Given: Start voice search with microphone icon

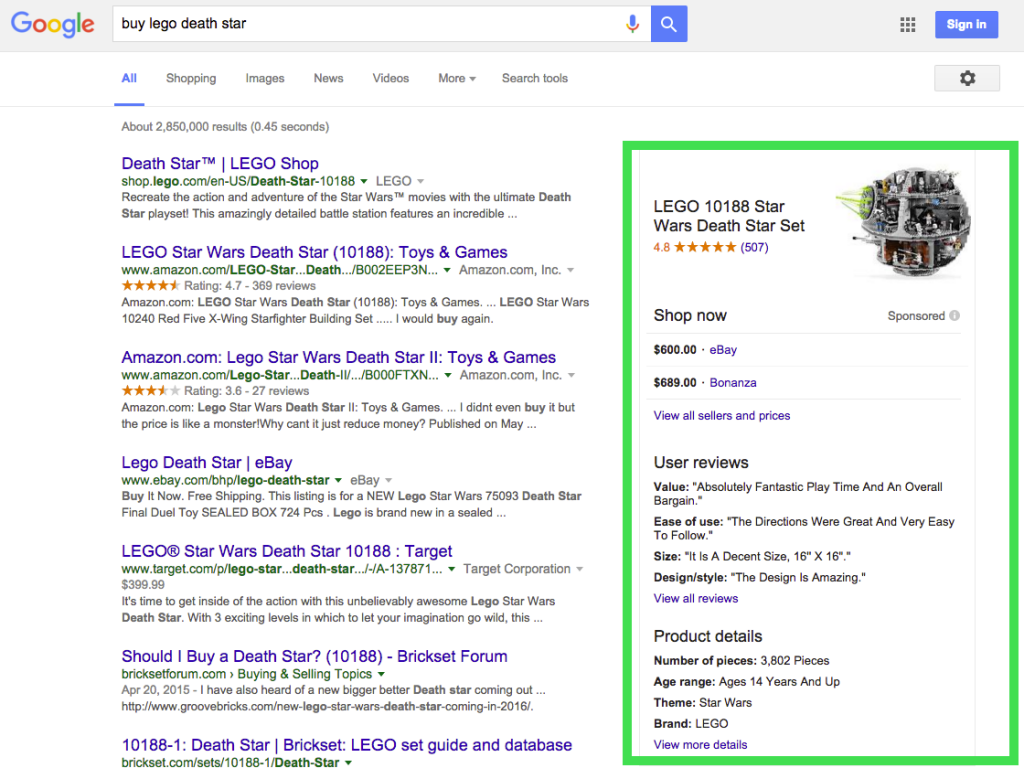Looking at the screenshot, I should [x=632, y=24].
